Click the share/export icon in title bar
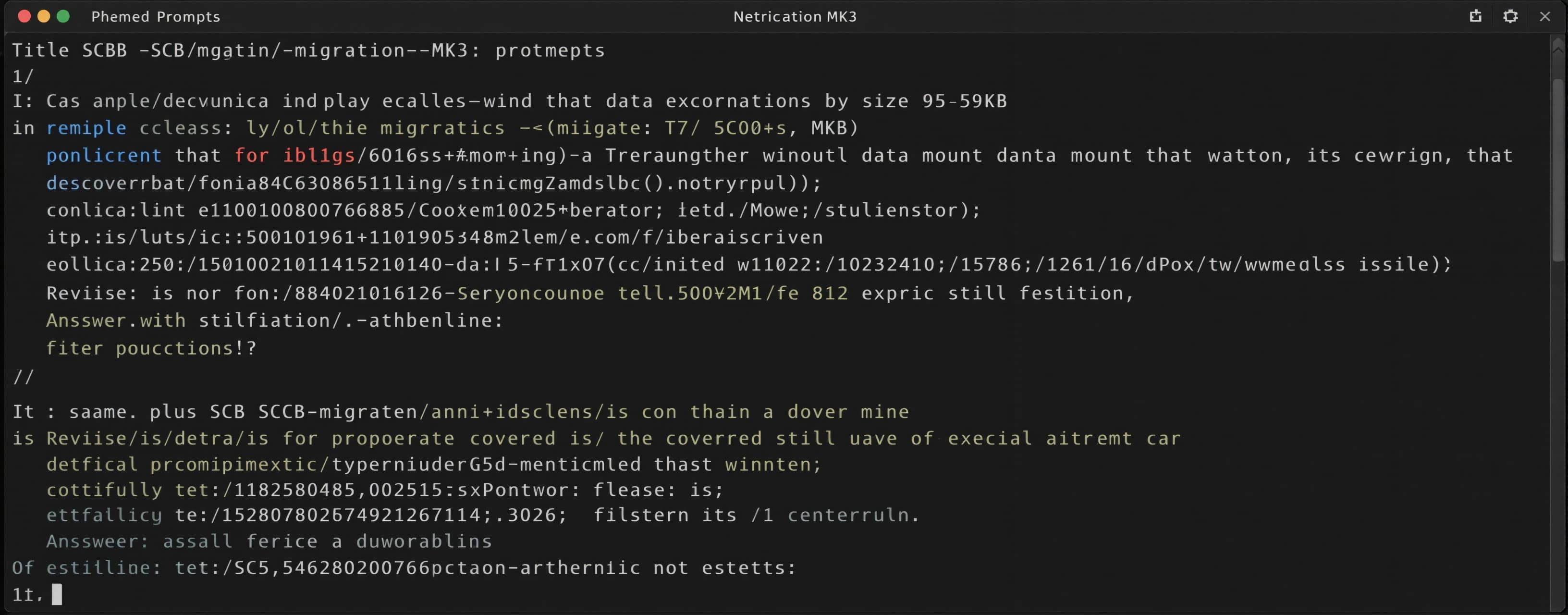Viewport: 1568px width, 615px height. [1475, 16]
